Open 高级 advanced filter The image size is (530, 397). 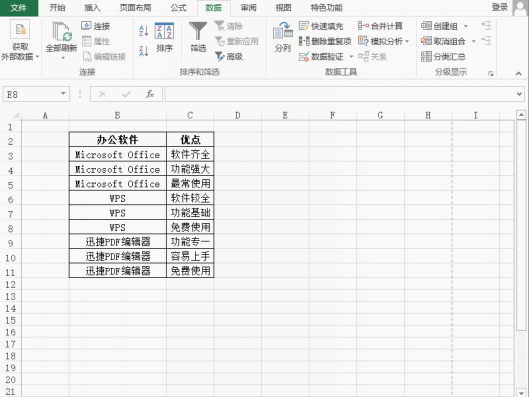click(x=229, y=56)
